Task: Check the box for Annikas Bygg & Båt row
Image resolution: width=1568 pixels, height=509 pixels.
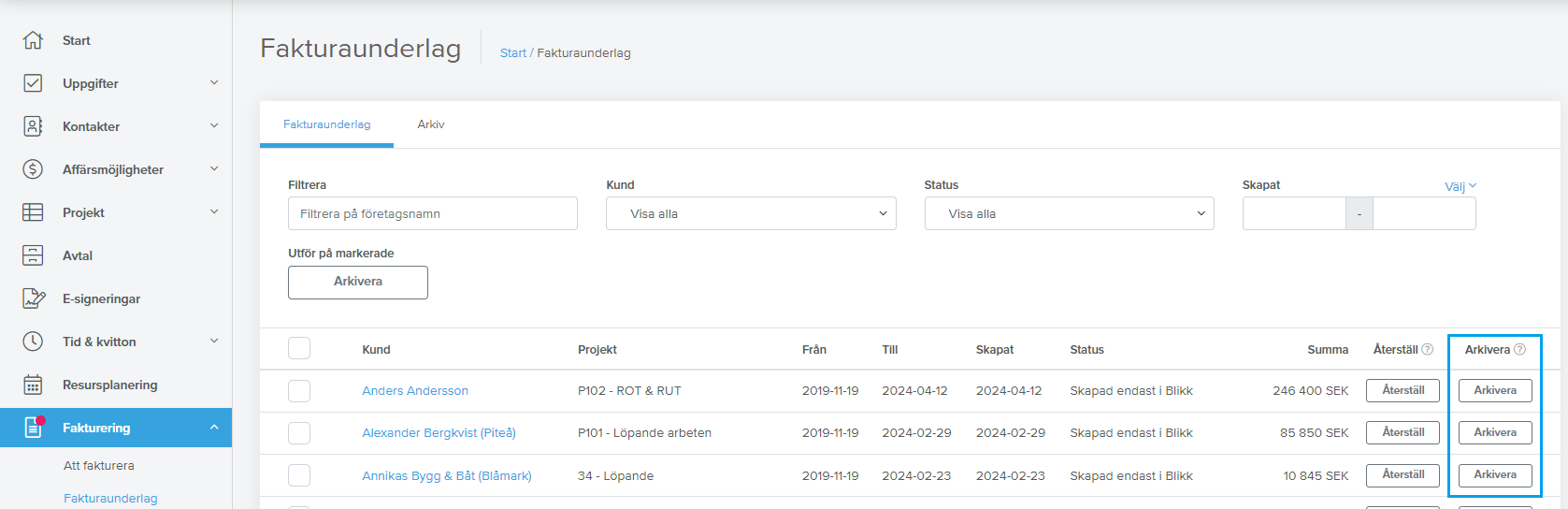Action: pyautogui.click(x=299, y=475)
